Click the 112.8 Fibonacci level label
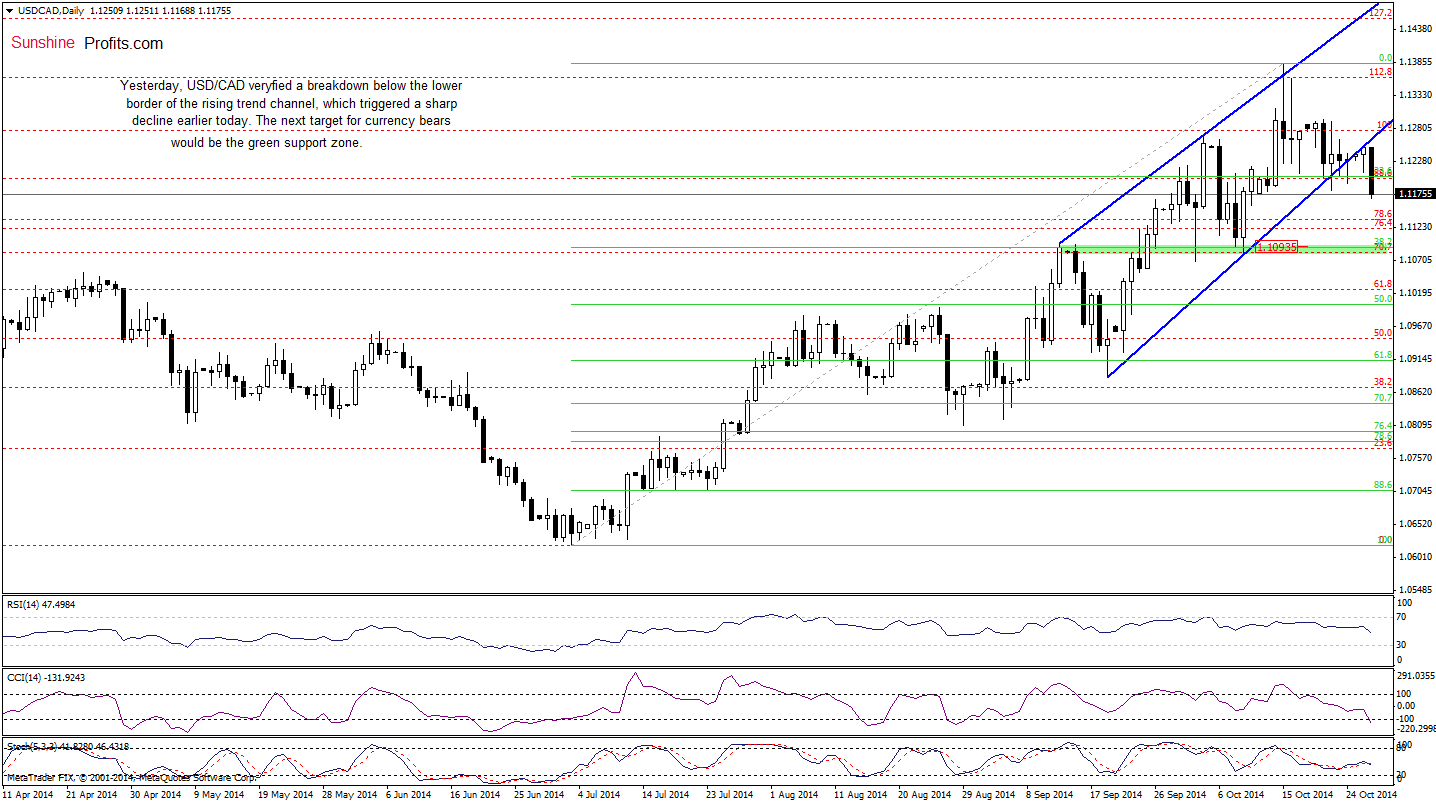Screen dimensions: 1436x803 [x=1380, y=72]
